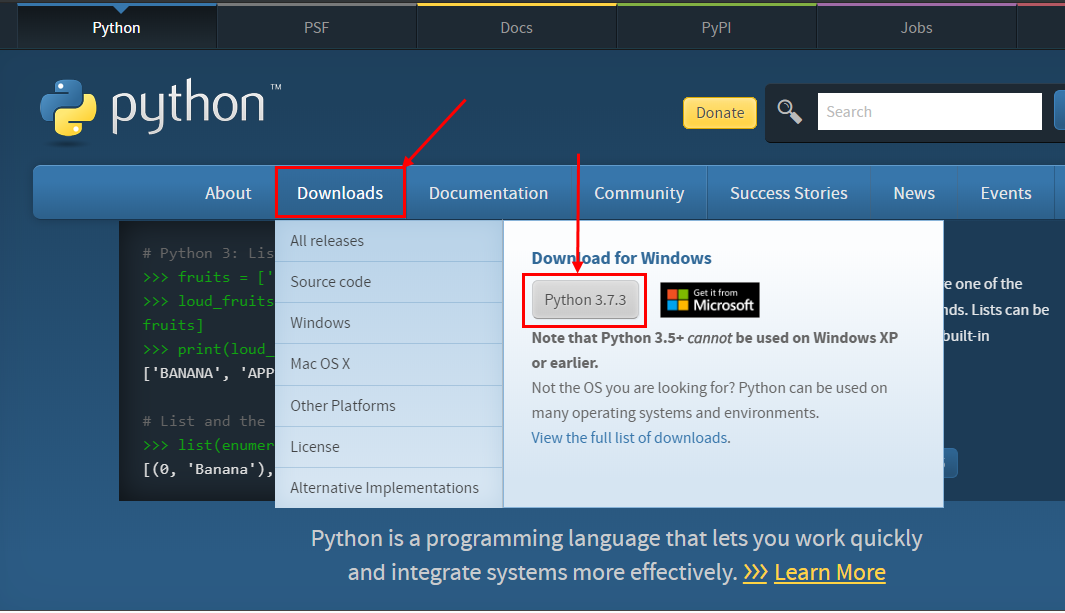Click the code comment '# Python 3: Lis'
Viewport: 1065px width, 613px height.
pos(208,253)
